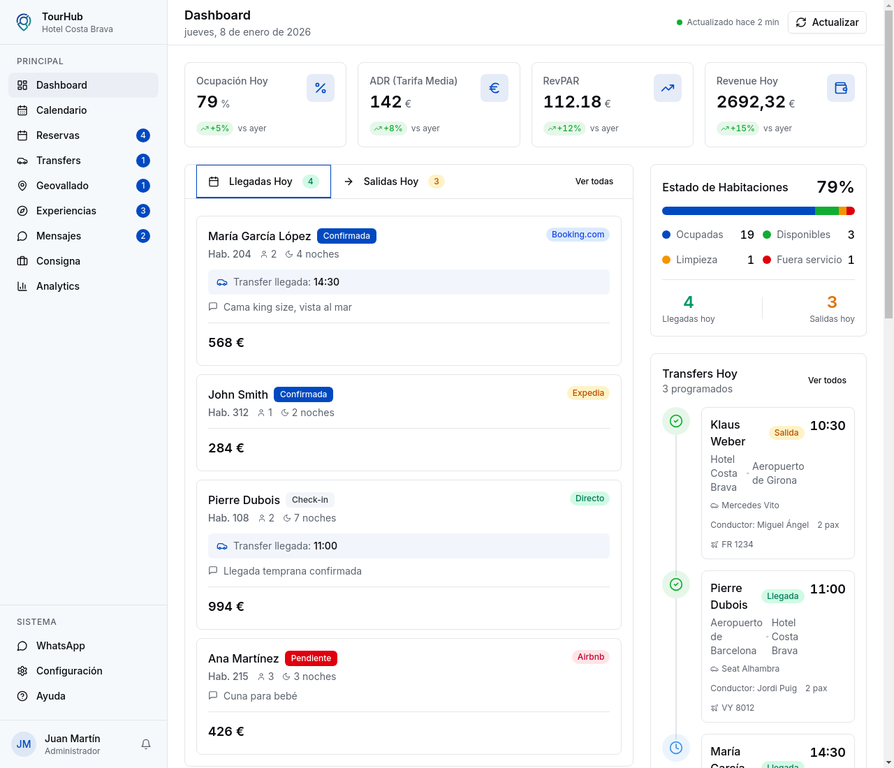The height and width of the screenshot is (768, 894).
Task: Click the trend icon on the RevPAR card
Action: (x=667, y=88)
